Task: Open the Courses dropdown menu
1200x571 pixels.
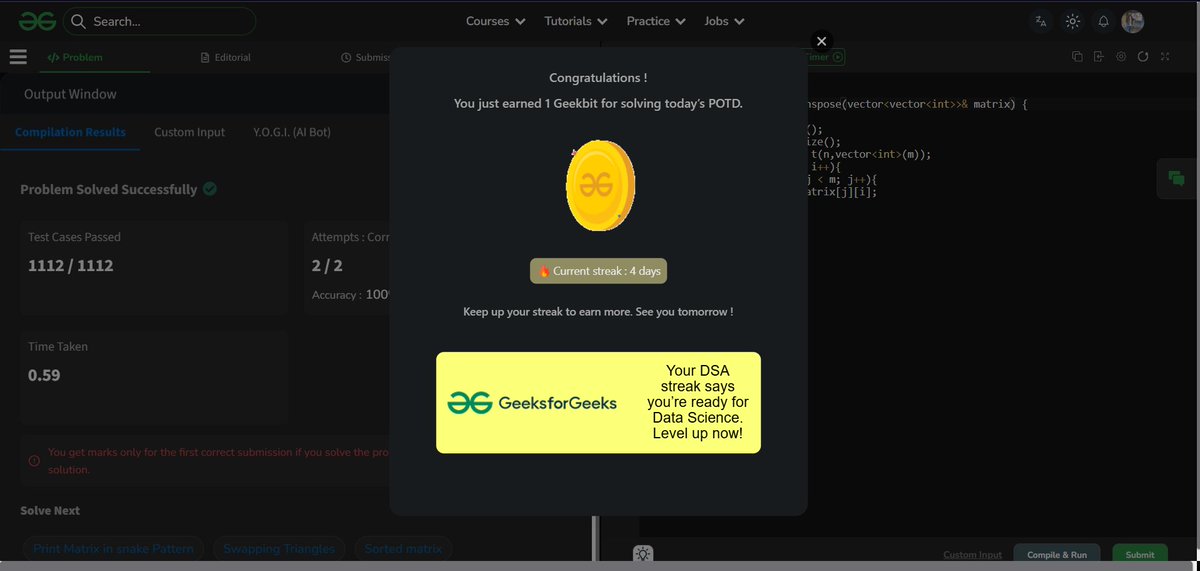Action: click(x=494, y=21)
